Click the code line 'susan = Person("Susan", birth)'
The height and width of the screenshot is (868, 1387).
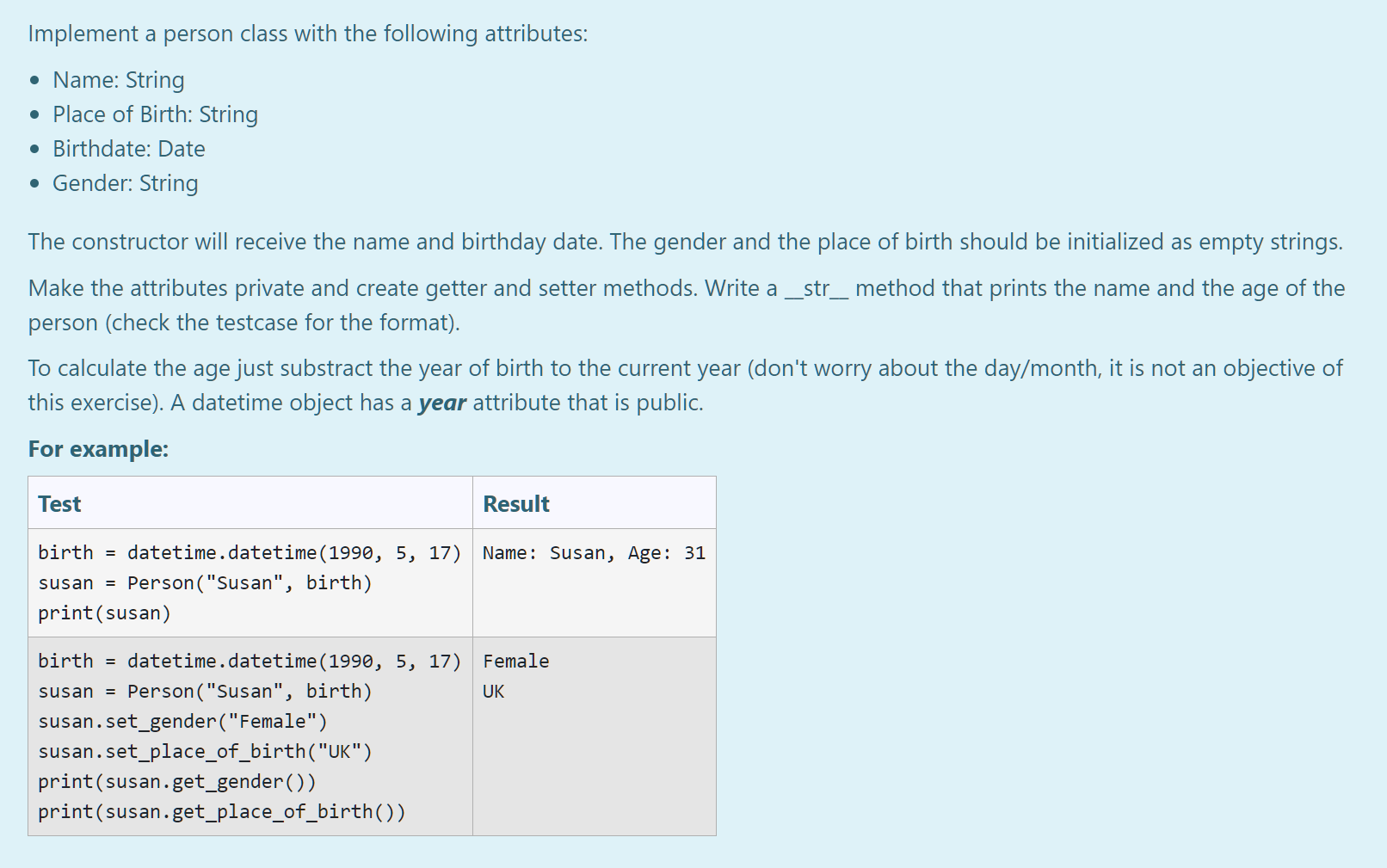point(206,582)
